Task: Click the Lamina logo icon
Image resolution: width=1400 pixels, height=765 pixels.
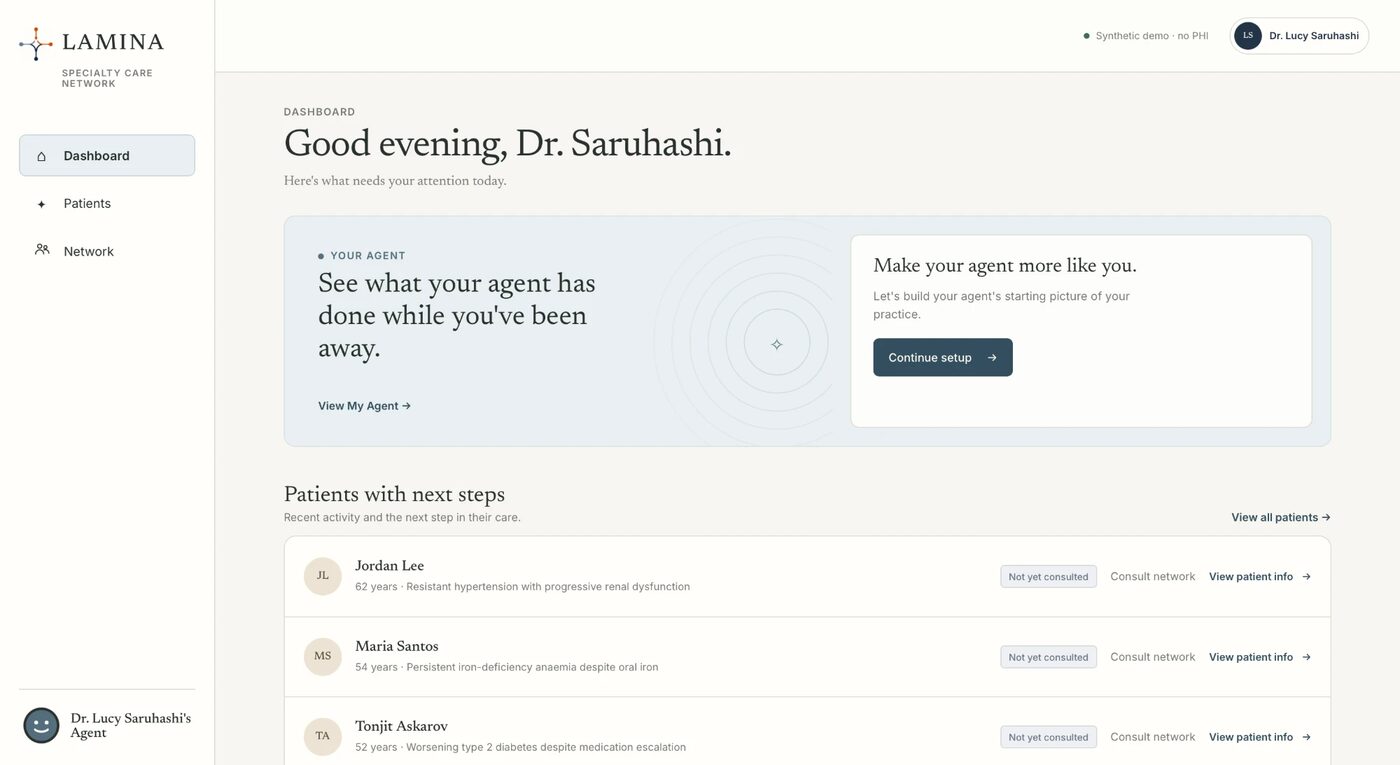Action: coord(36,44)
